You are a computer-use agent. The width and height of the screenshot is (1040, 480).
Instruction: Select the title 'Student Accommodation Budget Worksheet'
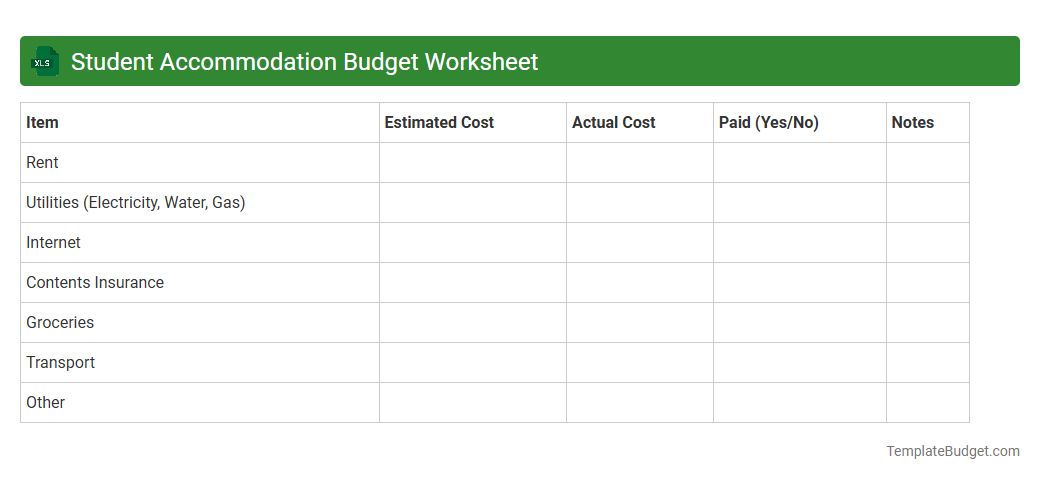[x=304, y=61]
